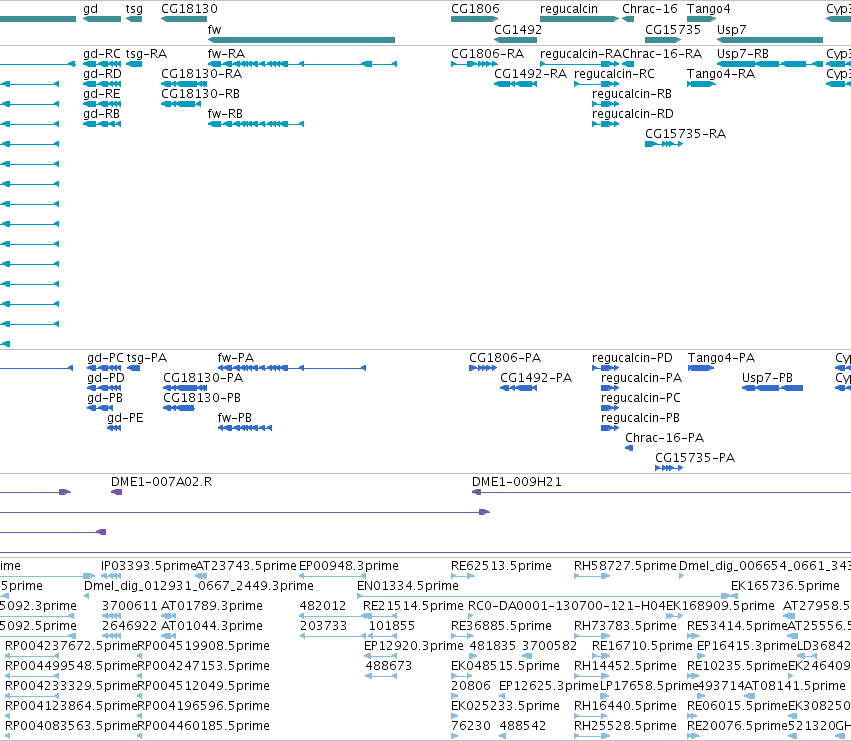Select the long fw gene bar

coord(301,40)
